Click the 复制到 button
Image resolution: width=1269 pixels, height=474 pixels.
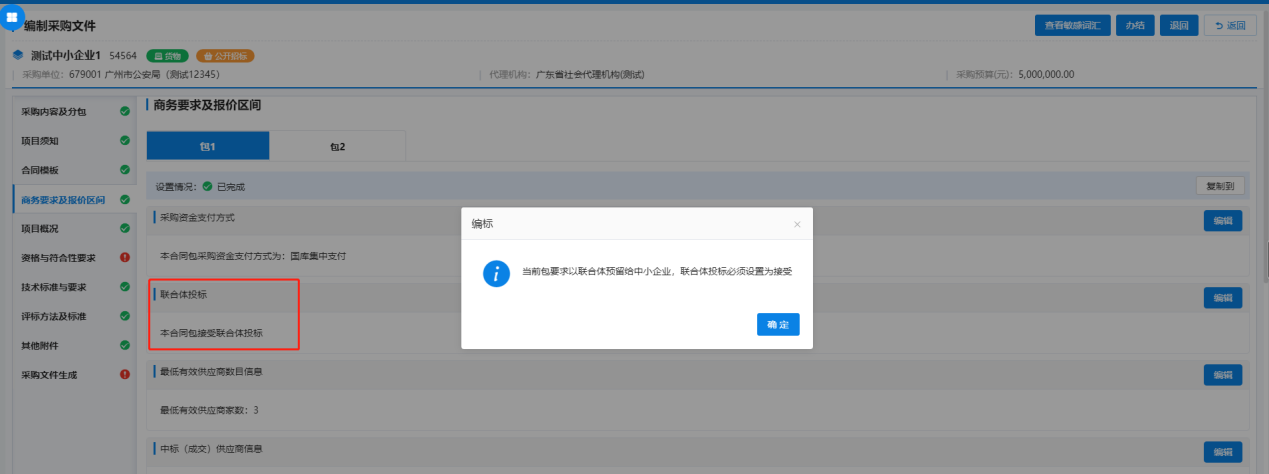click(x=1220, y=186)
